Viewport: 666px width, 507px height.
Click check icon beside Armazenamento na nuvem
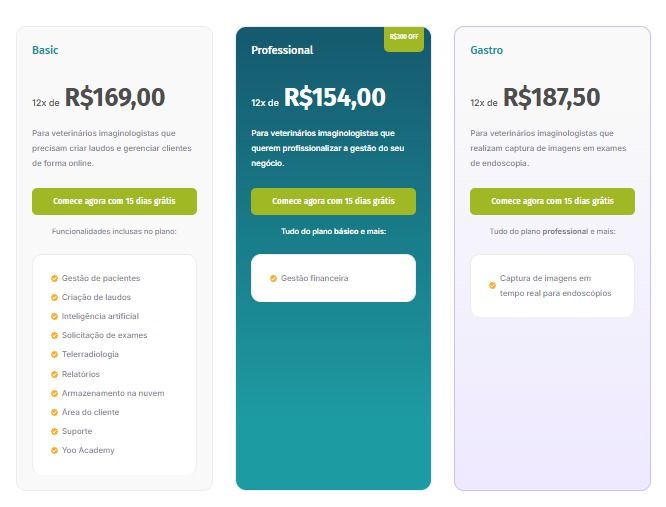pyautogui.click(x=54, y=393)
